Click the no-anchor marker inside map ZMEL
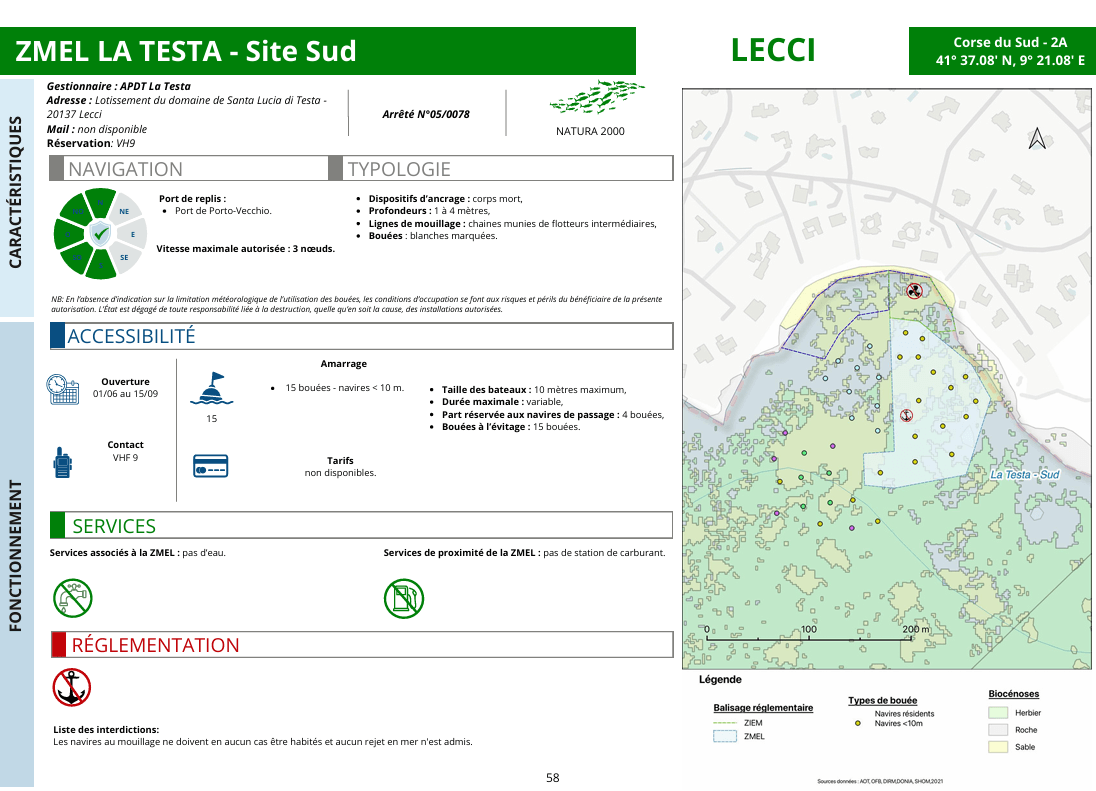Screen dimensions: 1096x791 pyautogui.click(x=907, y=416)
